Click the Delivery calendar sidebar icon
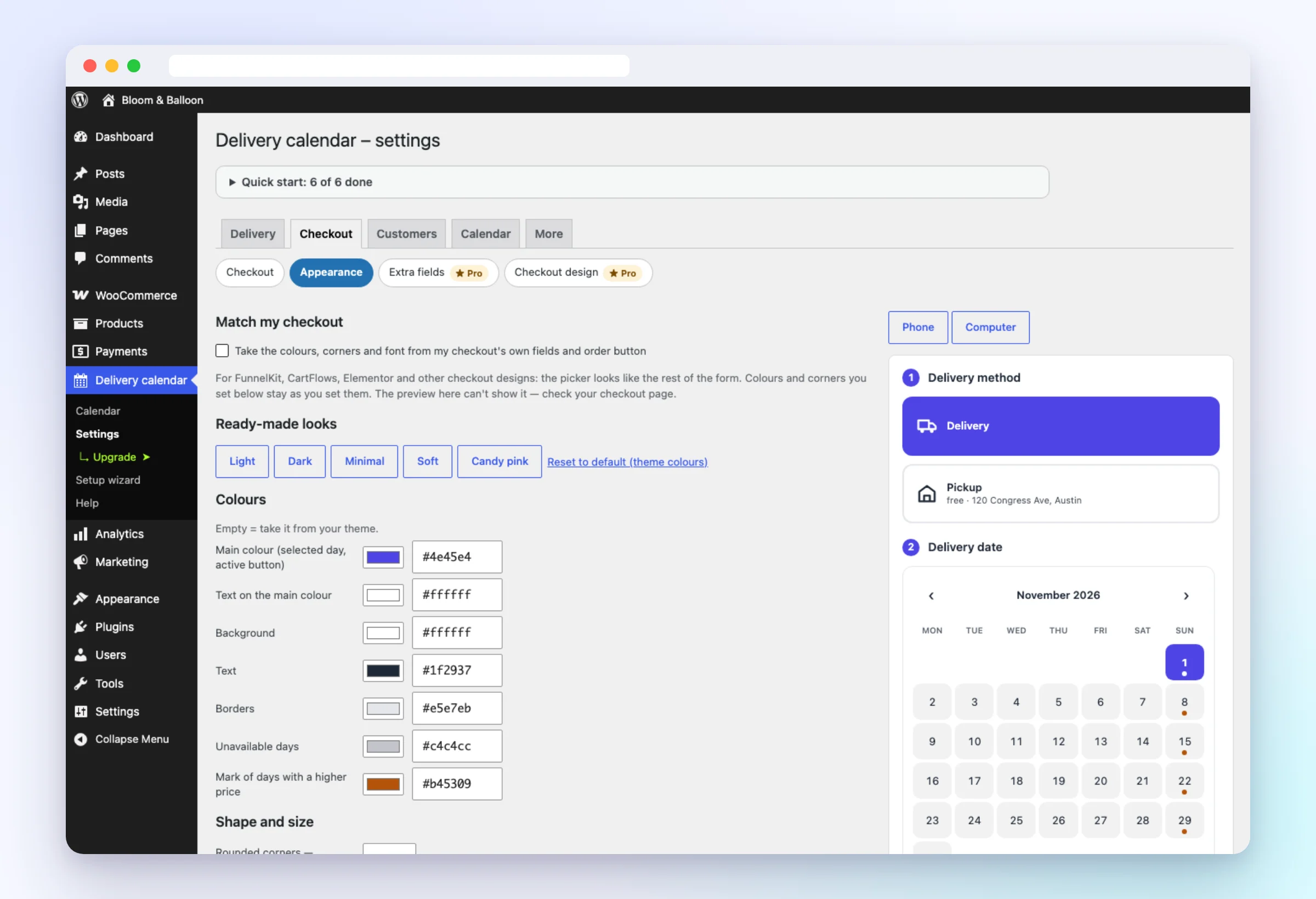Viewport: 1316px width, 899px height. coord(81,380)
